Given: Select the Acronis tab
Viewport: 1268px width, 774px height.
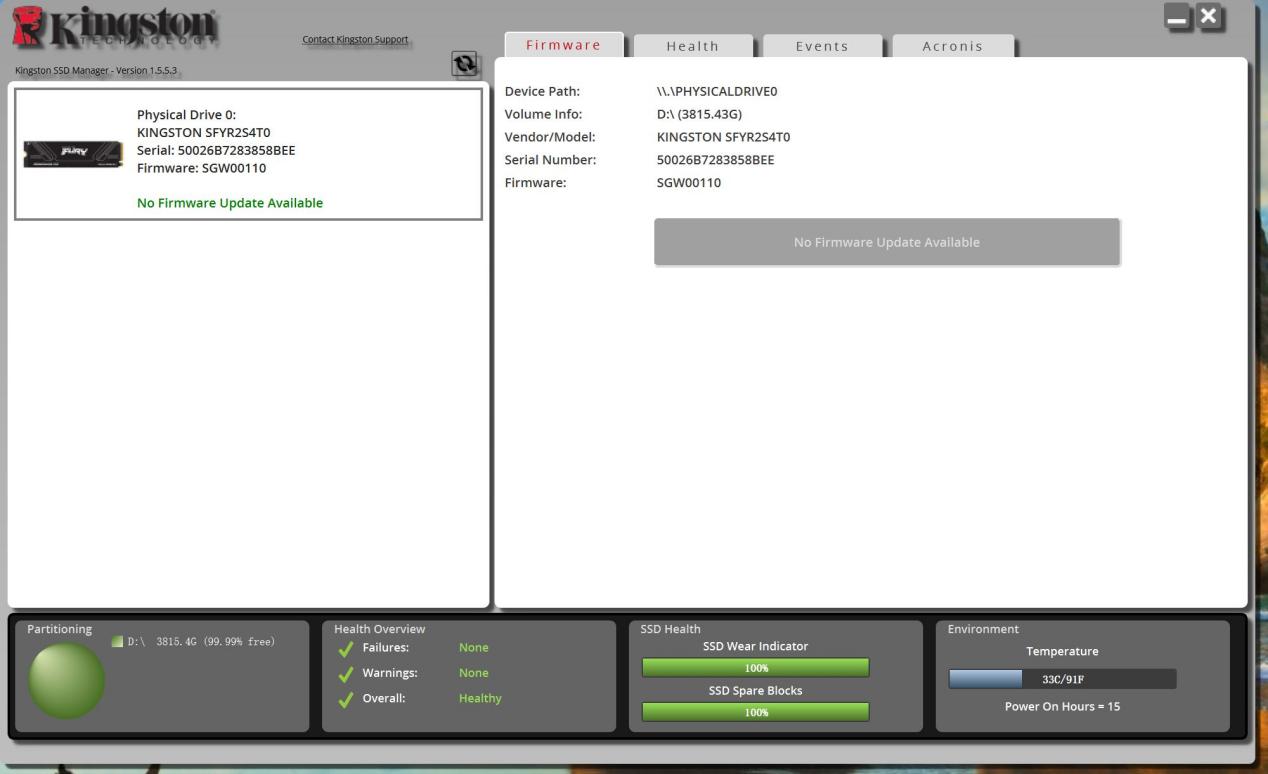Looking at the screenshot, I should click(952, 46).
